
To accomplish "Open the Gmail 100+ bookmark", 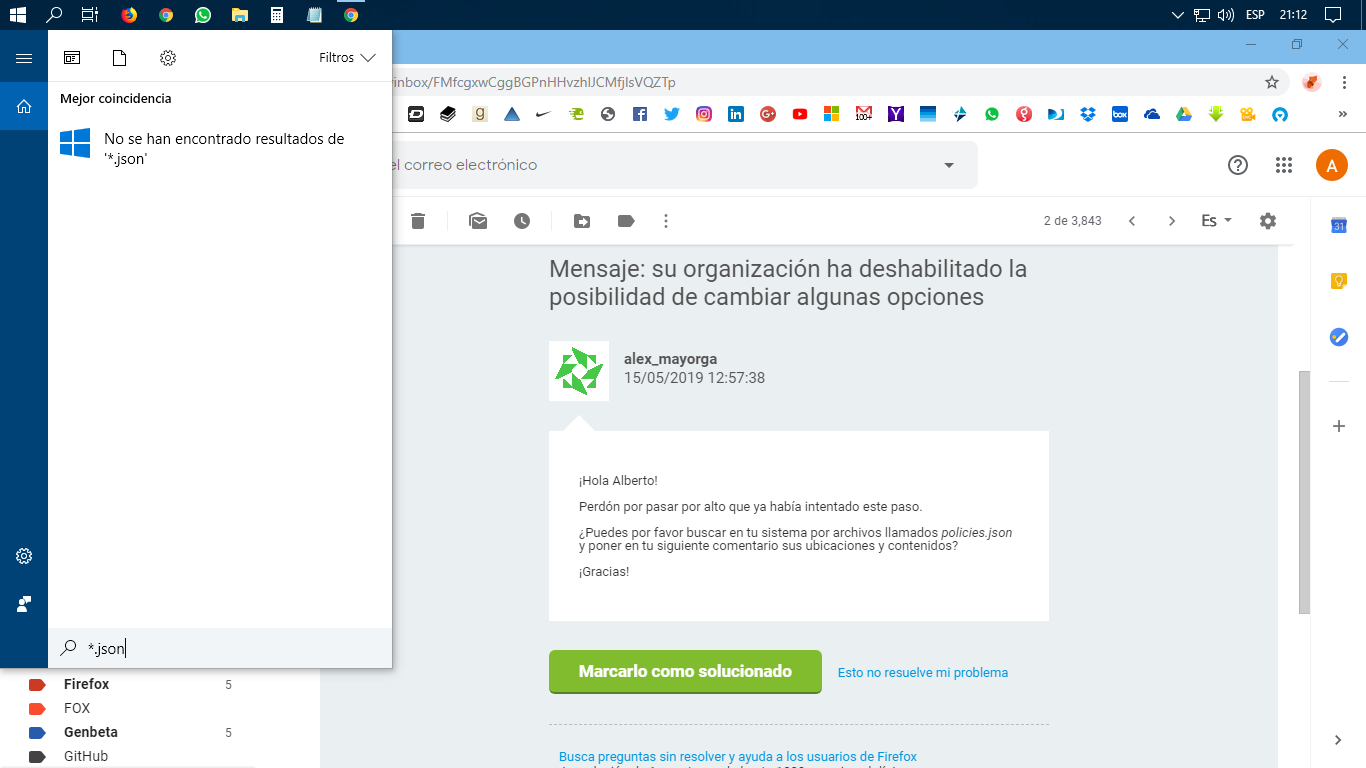I will click(x=864, y=114).
